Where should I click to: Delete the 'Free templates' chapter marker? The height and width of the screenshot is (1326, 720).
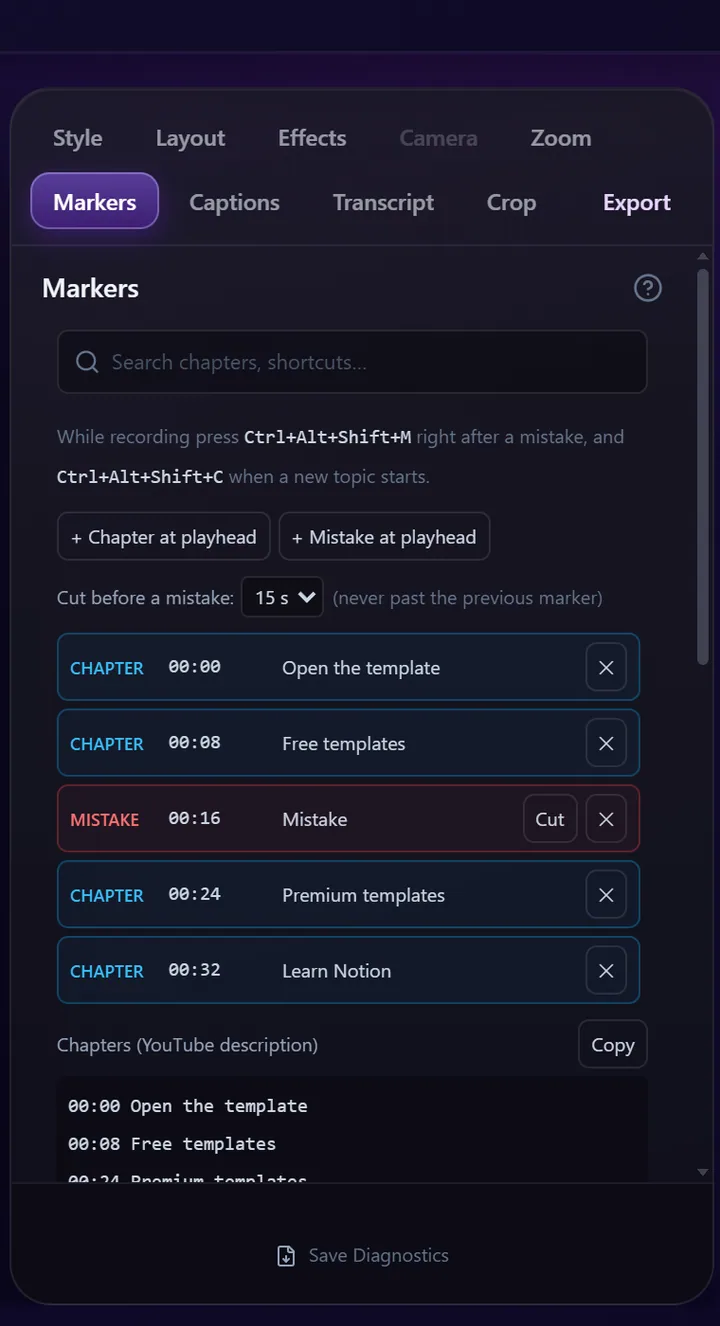click(x=606, y=743)
